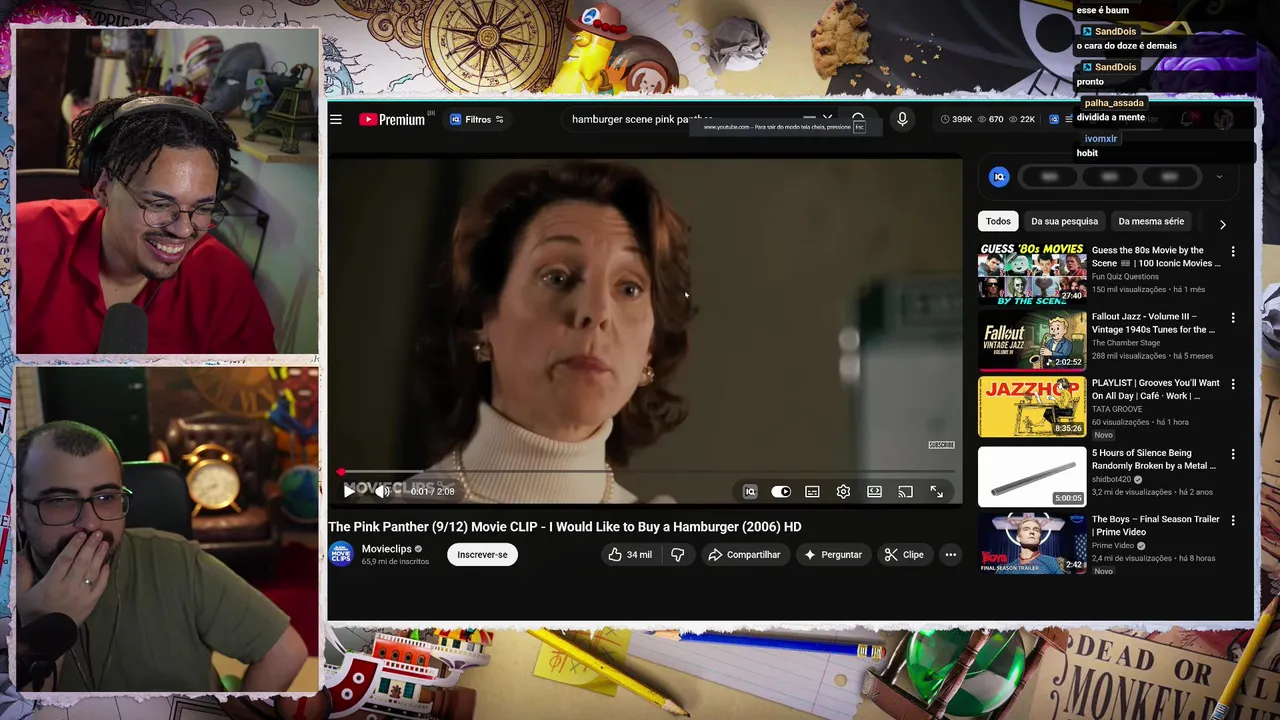Image resolution: width=1280 pixels, height=720 pixels.
Task: Go to the YouTube Premium home logo
Action: tap(392, 119)
